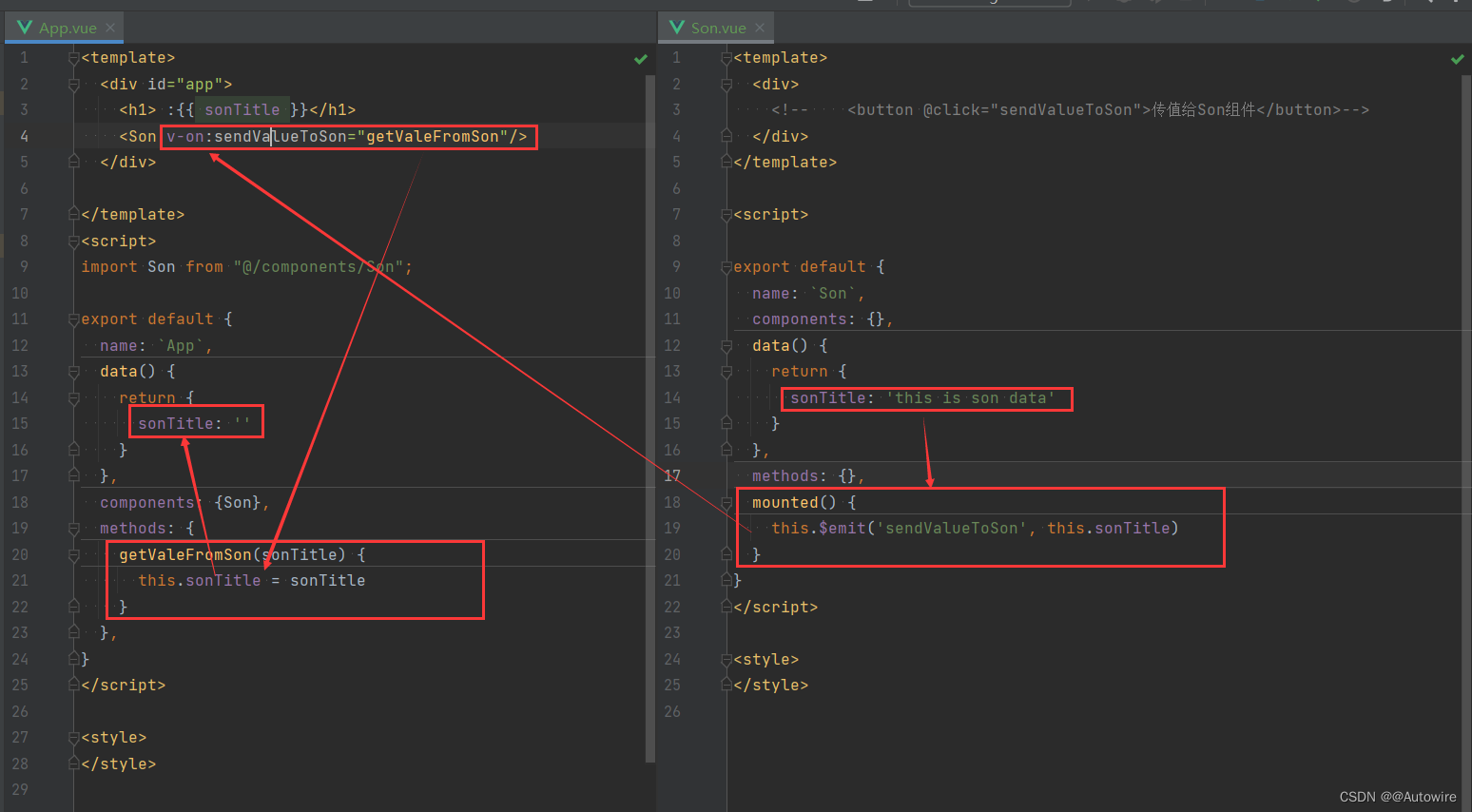Collapse the style block at line 24 in Son.vue
Viewport: 1472px width, 812px height.
(x=726, y=660)
